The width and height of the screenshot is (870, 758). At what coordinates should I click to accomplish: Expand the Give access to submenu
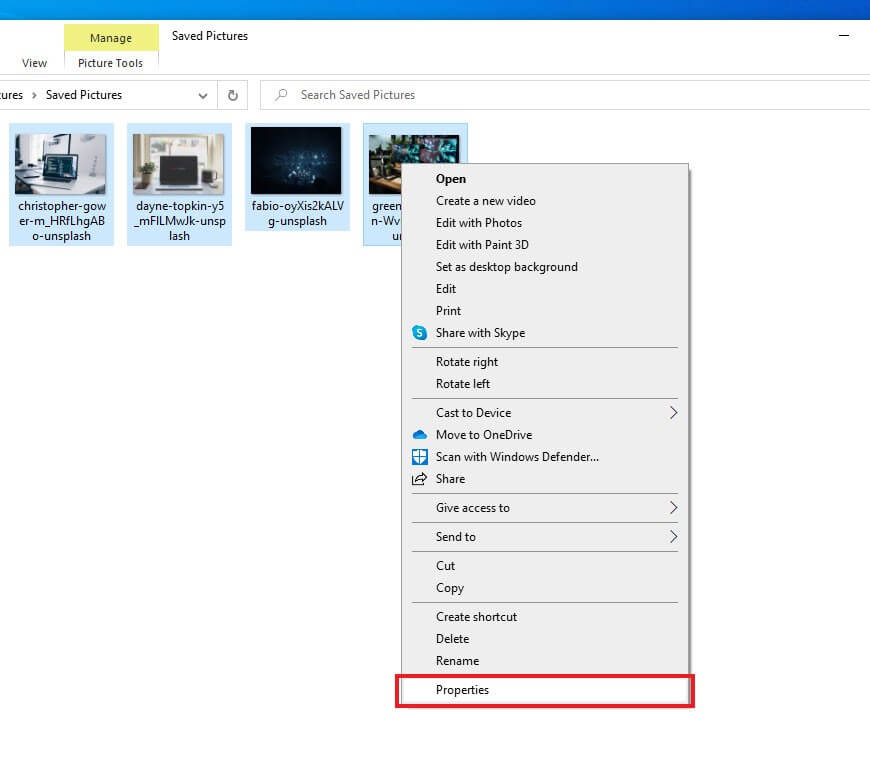point(673,508)
